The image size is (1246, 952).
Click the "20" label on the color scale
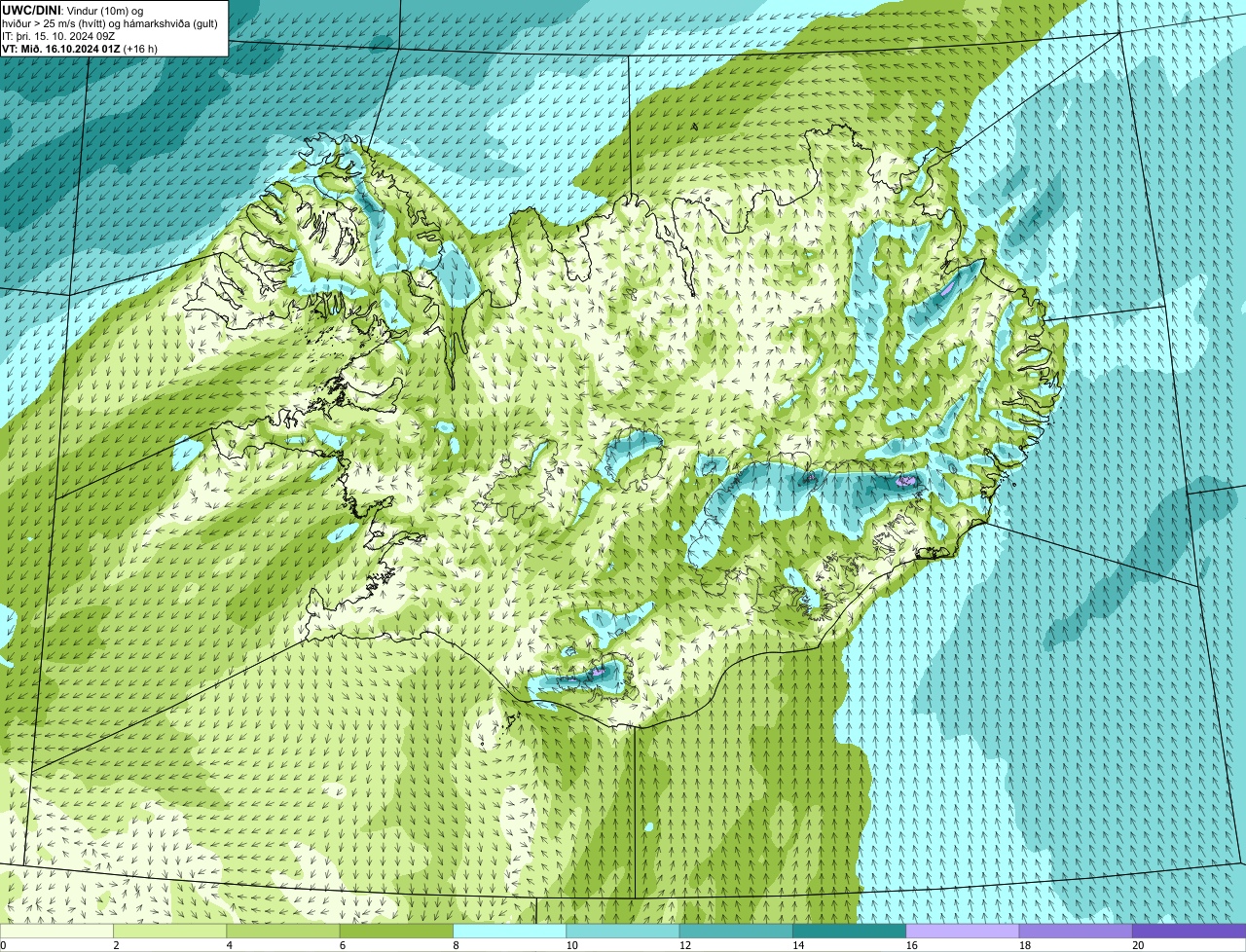(1138, 945)
